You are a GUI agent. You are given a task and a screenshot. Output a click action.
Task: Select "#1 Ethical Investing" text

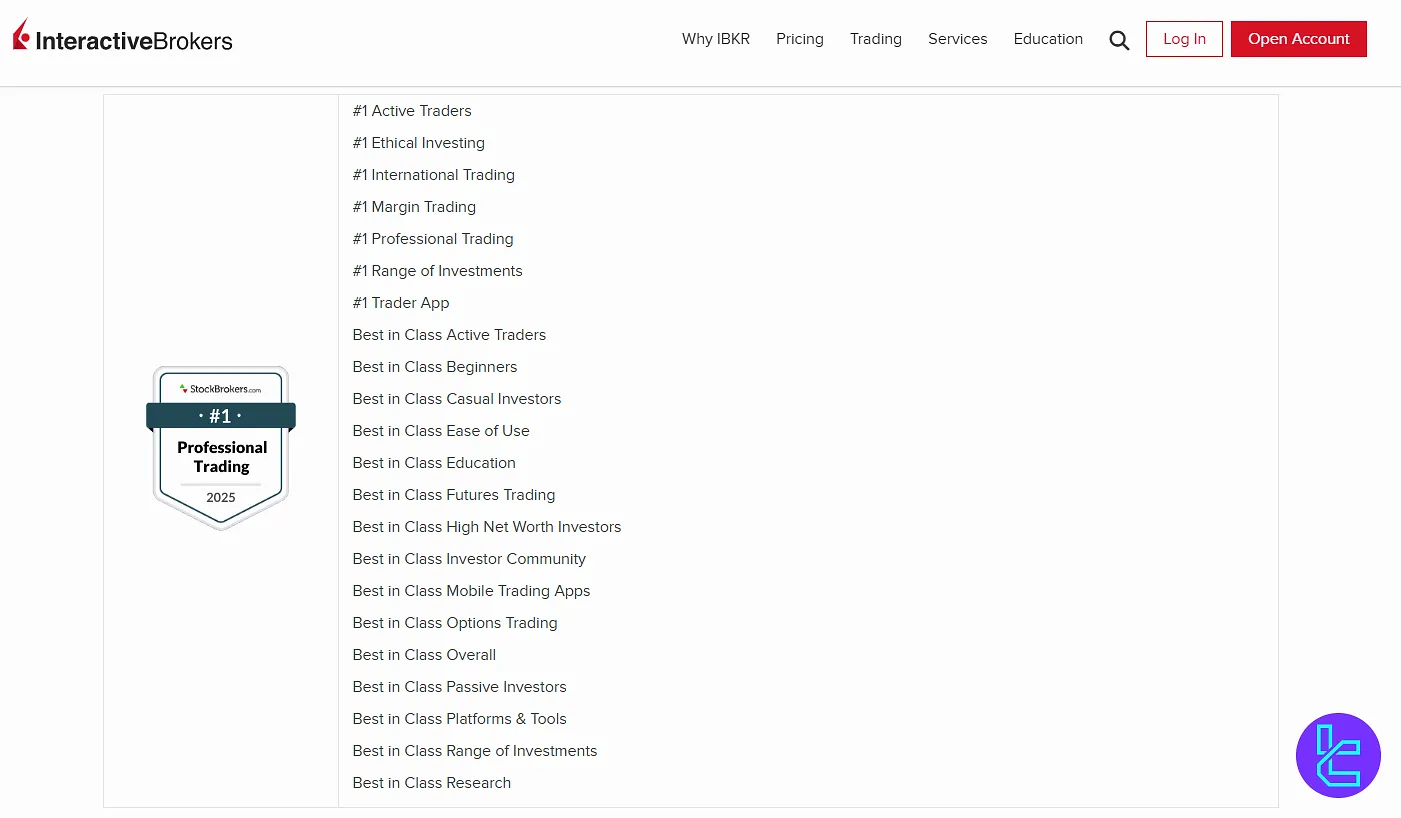[x=419, y=143]
